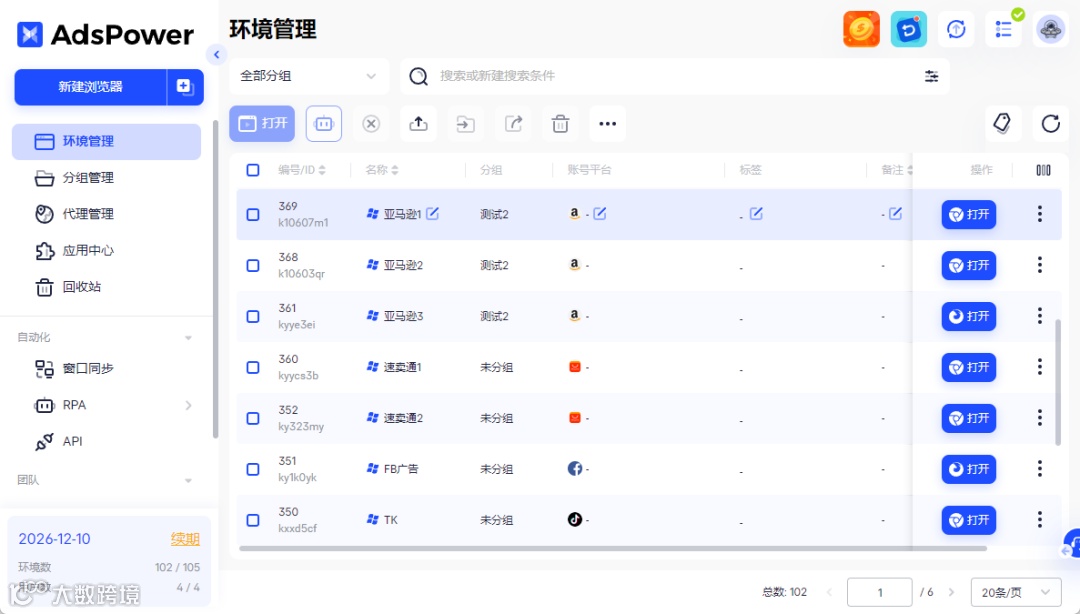Screen dimensions: 1080x614
Task: Check the box for profile 351
Action: coord(253,469)
